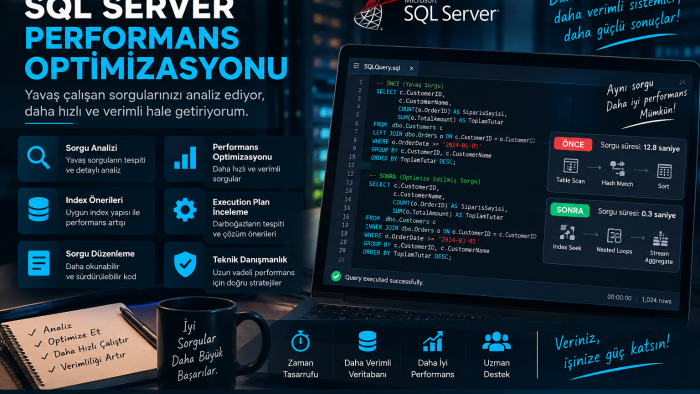Click the Stream Aggregate plan icon
This screenshot has width=700, height=394.
[660, 239]
